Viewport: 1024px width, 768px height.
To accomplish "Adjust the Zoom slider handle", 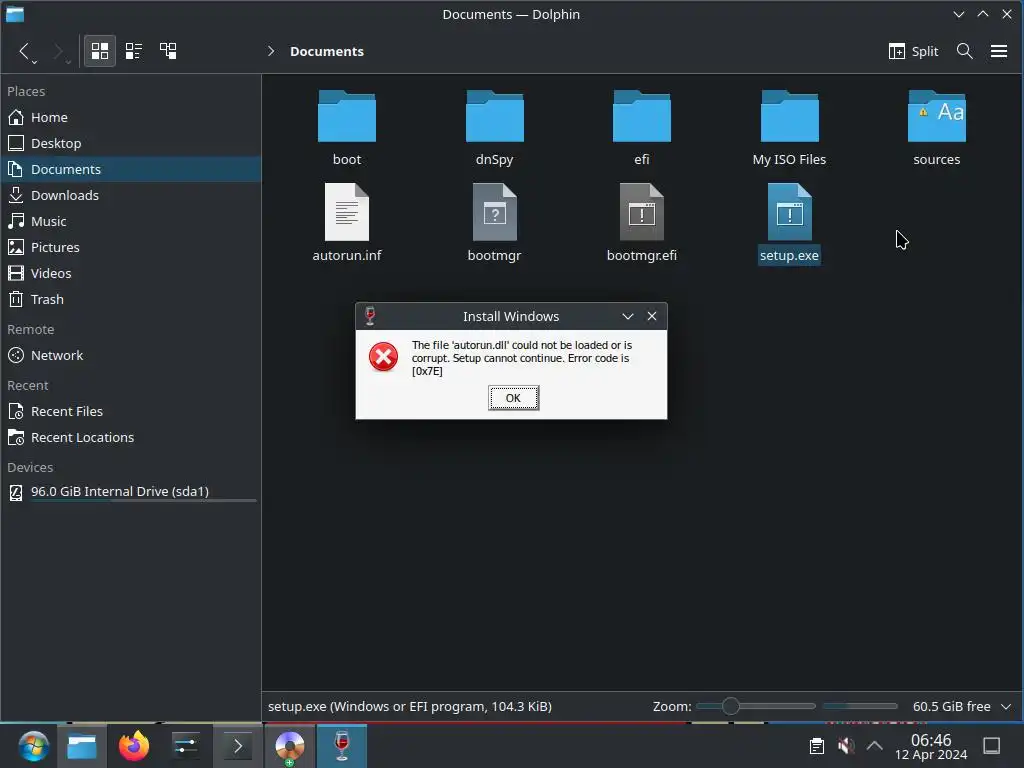I will tap(731, 706).
